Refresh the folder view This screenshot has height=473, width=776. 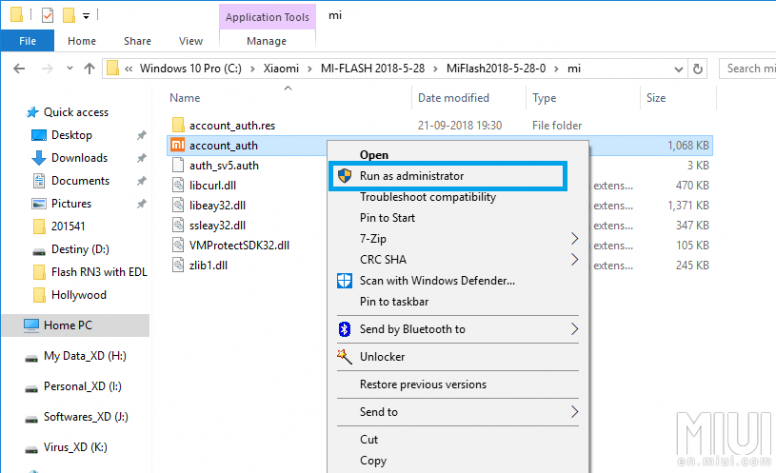pos(698,69)
